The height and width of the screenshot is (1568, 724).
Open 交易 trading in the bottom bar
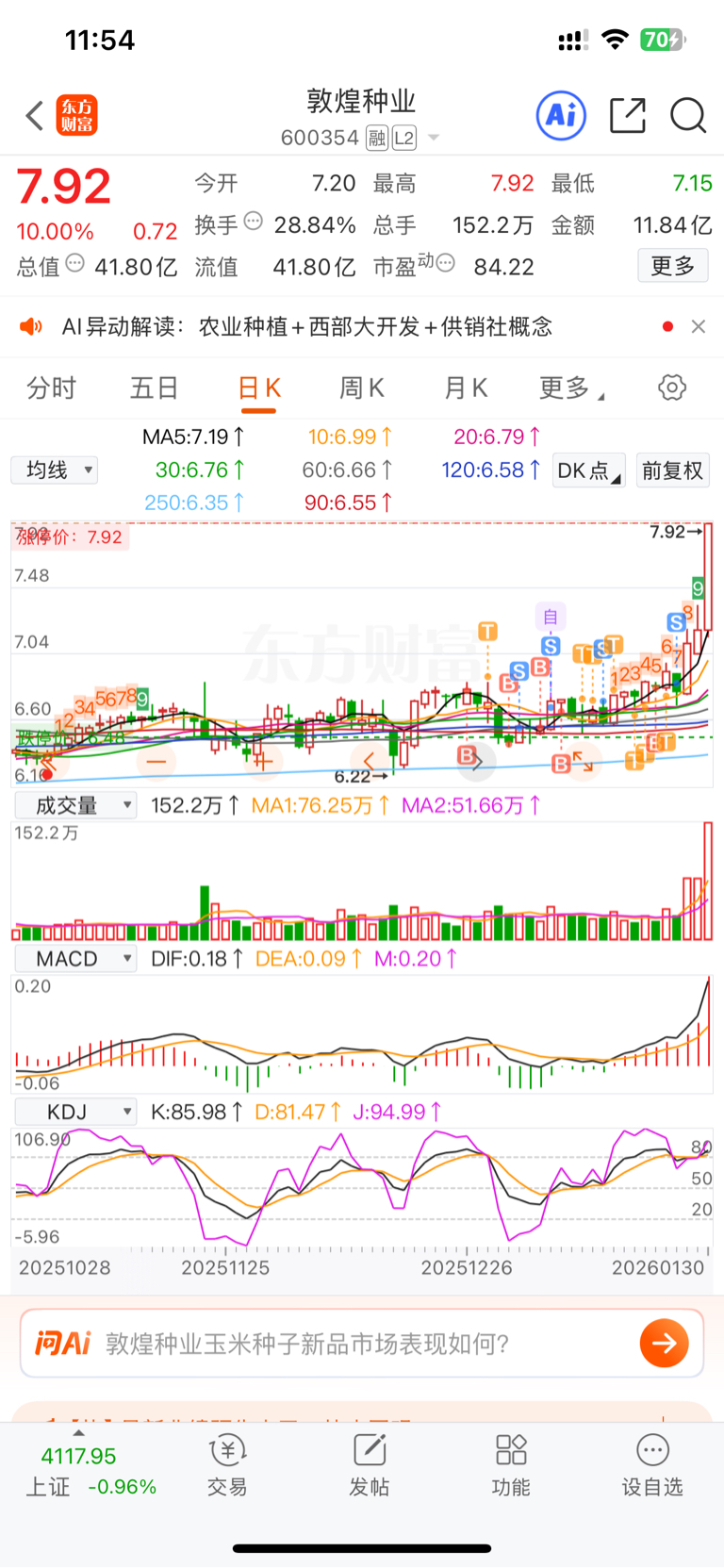pyautogui.click(x=227, y=1466)
